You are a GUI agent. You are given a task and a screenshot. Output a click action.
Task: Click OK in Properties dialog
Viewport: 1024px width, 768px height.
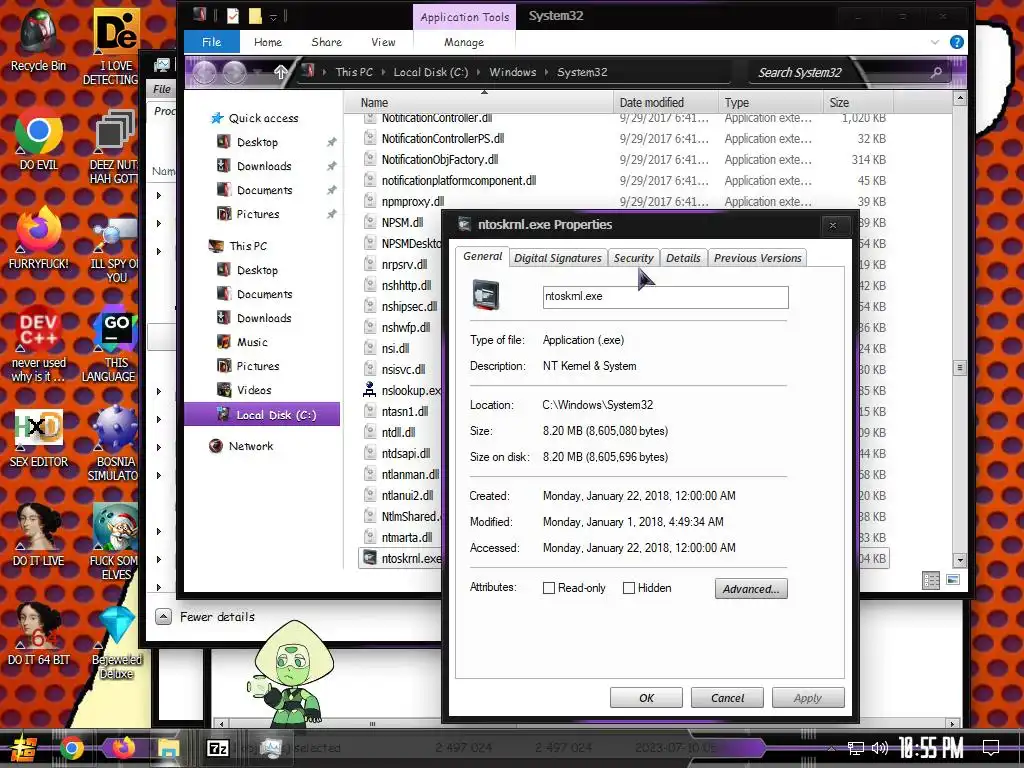point(646,697)
